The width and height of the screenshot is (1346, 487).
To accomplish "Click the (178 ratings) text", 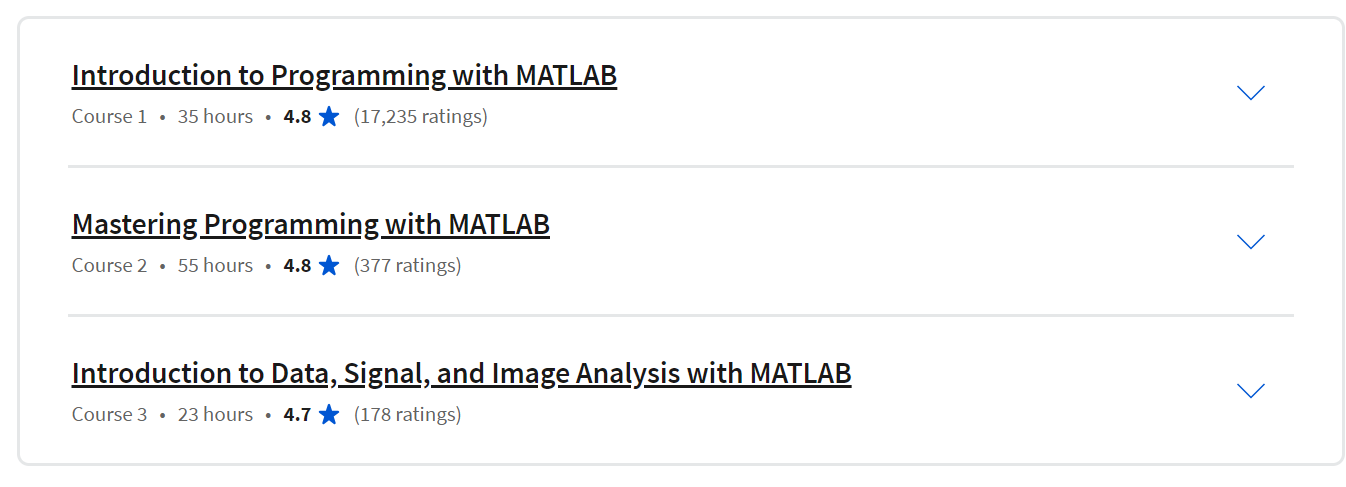I will point(407,415).
